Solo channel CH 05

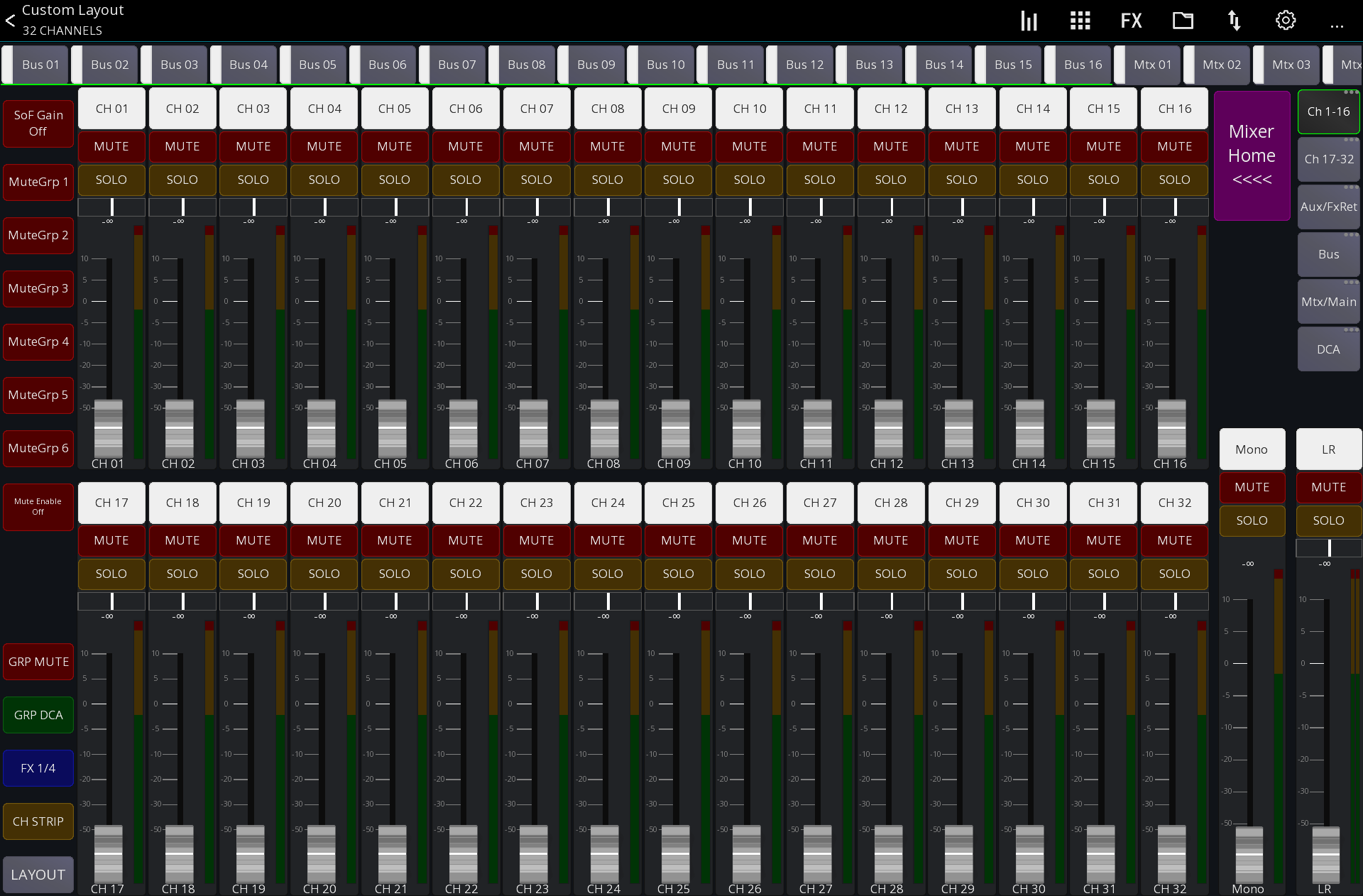coord(395,180)
